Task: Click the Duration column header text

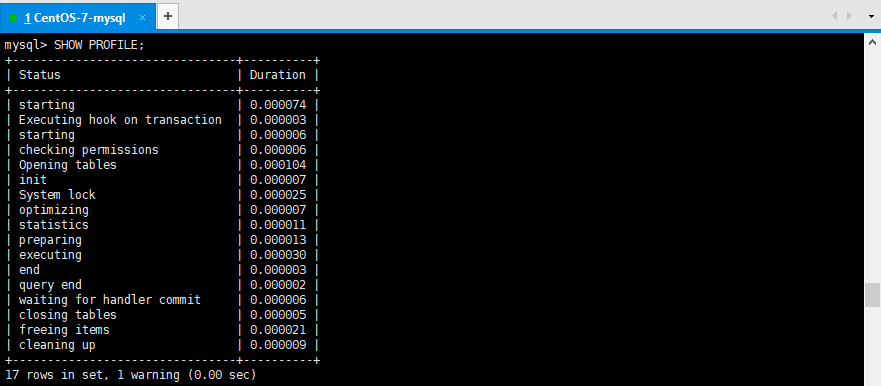Action: tap(278, 75)
